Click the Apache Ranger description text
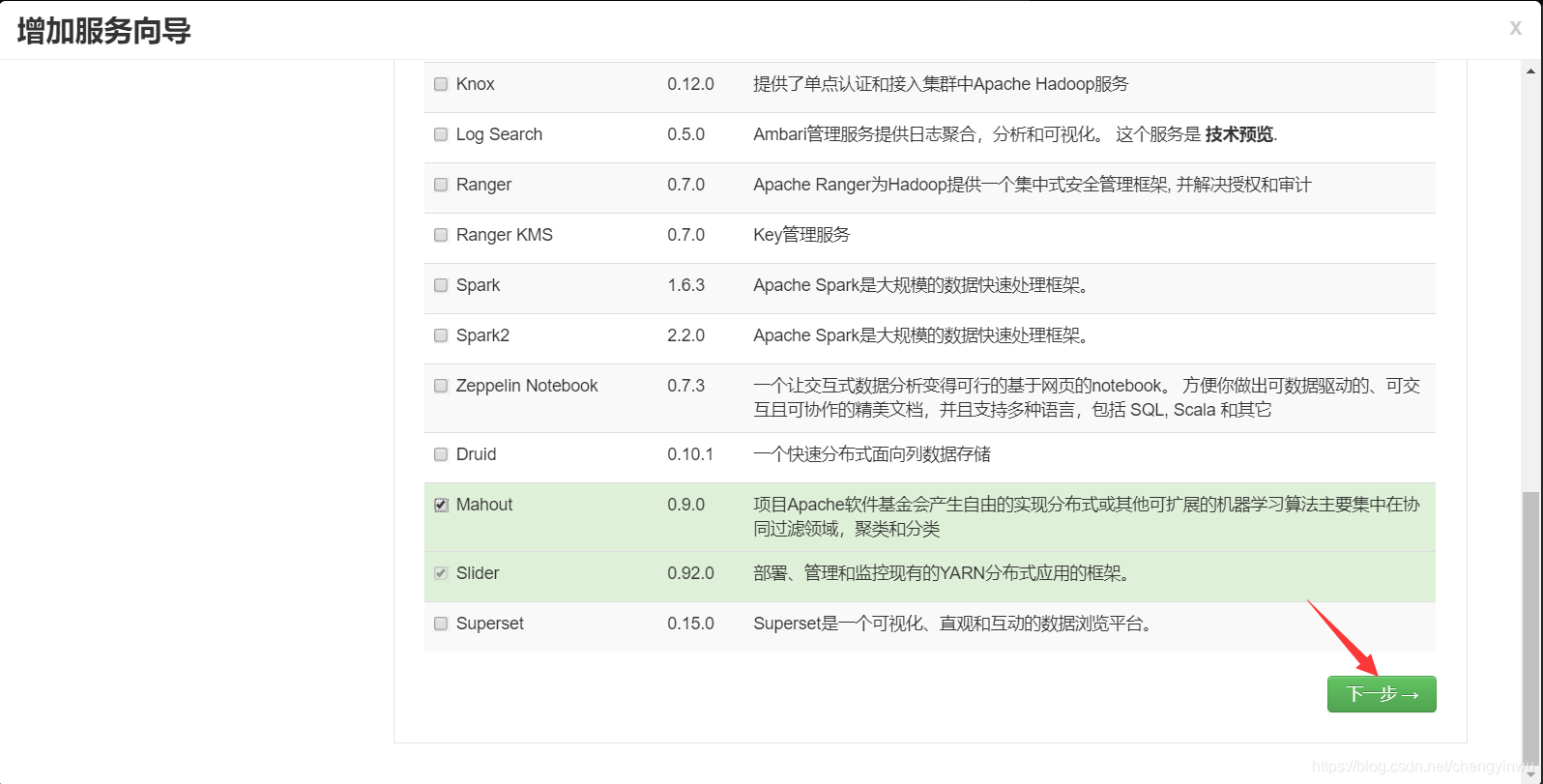This screenshot has height=784, width=1543. coord(1033,185)
